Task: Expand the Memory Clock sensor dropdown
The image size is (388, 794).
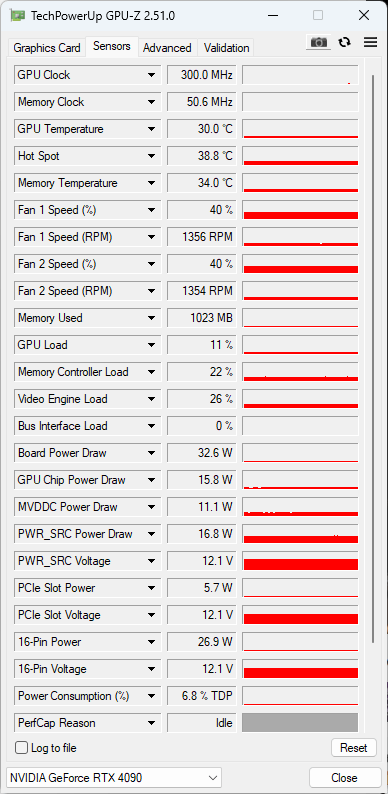Action: [151, 102]
